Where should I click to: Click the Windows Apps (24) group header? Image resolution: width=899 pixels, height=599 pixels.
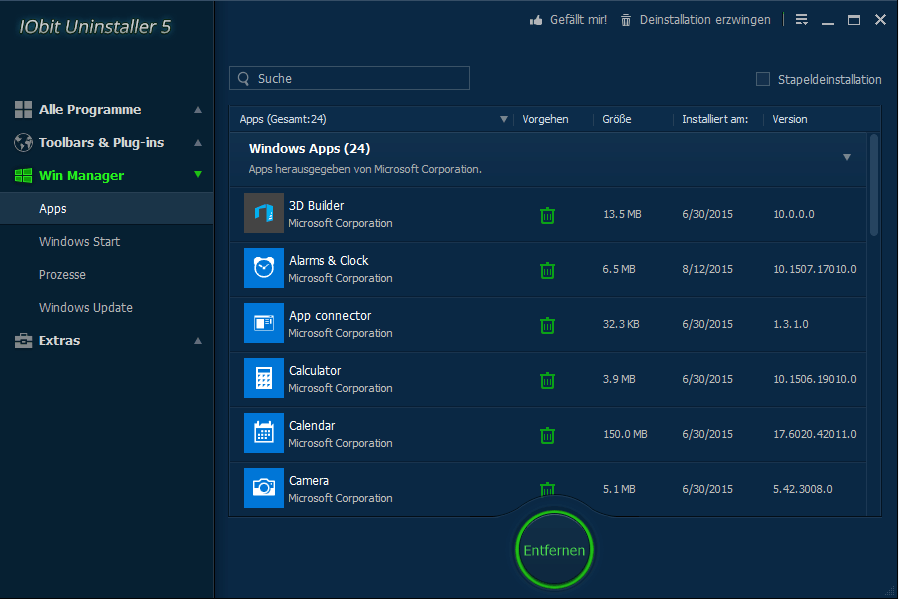(549, 160)
